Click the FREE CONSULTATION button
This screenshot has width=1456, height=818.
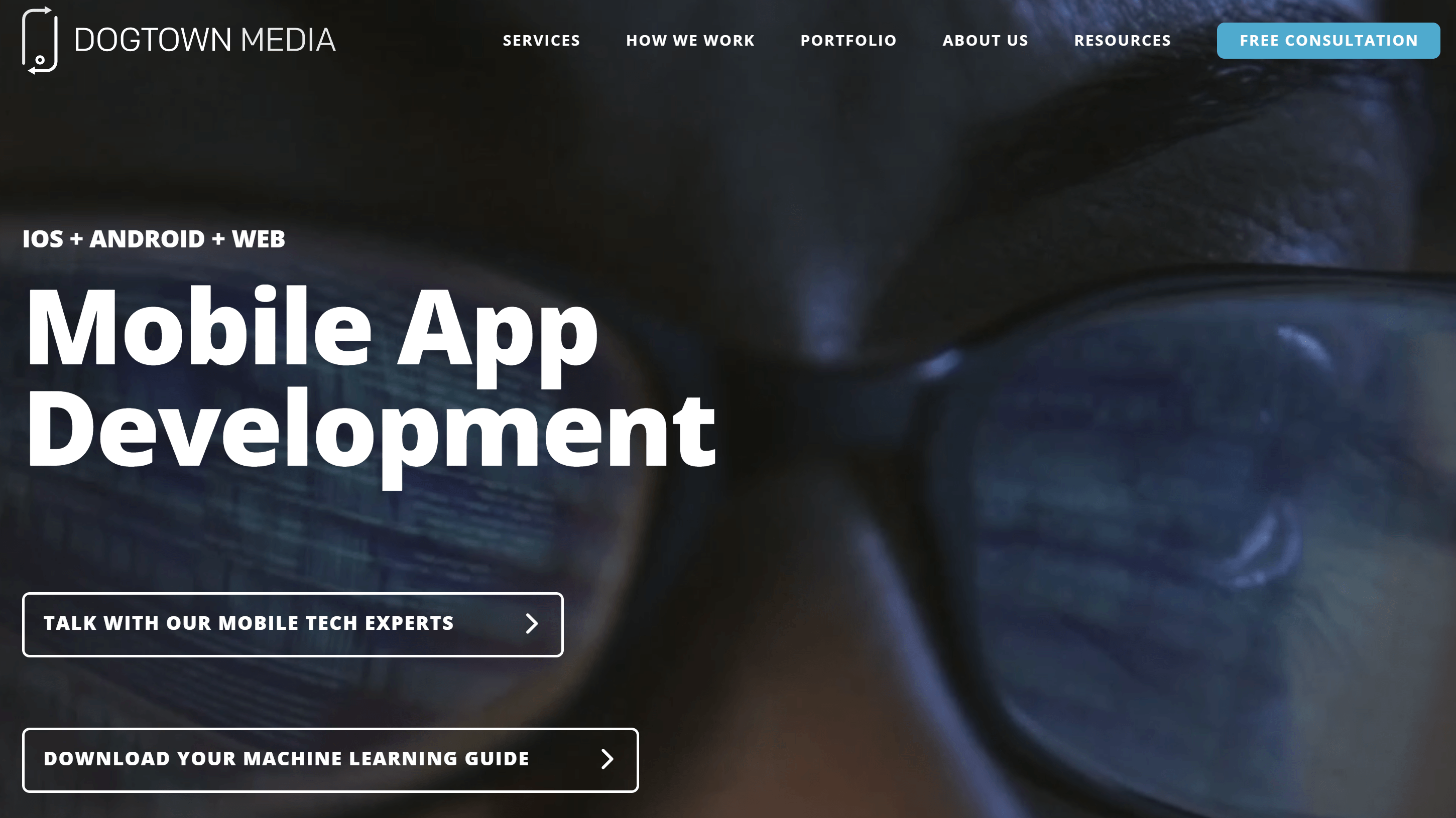pyautogui.click(x=1328, y=40)
